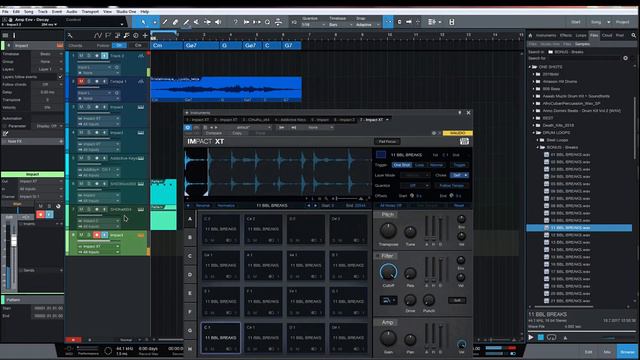Viewport: 640px width, 360px height.
Task: Click the question mark help icon
Action: click(236, 22)
